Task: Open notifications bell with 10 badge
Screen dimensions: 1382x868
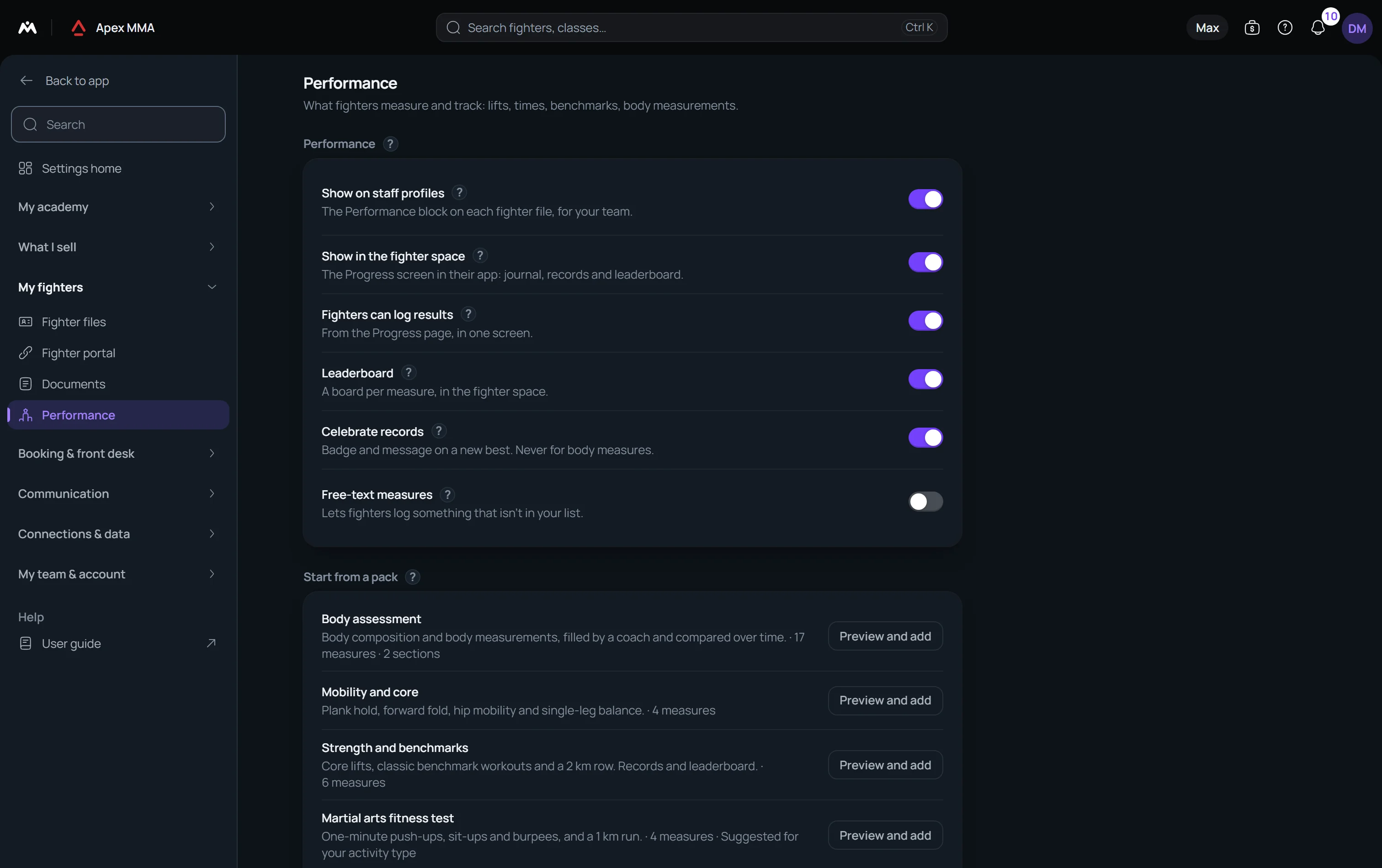Action: (1318, 27)
